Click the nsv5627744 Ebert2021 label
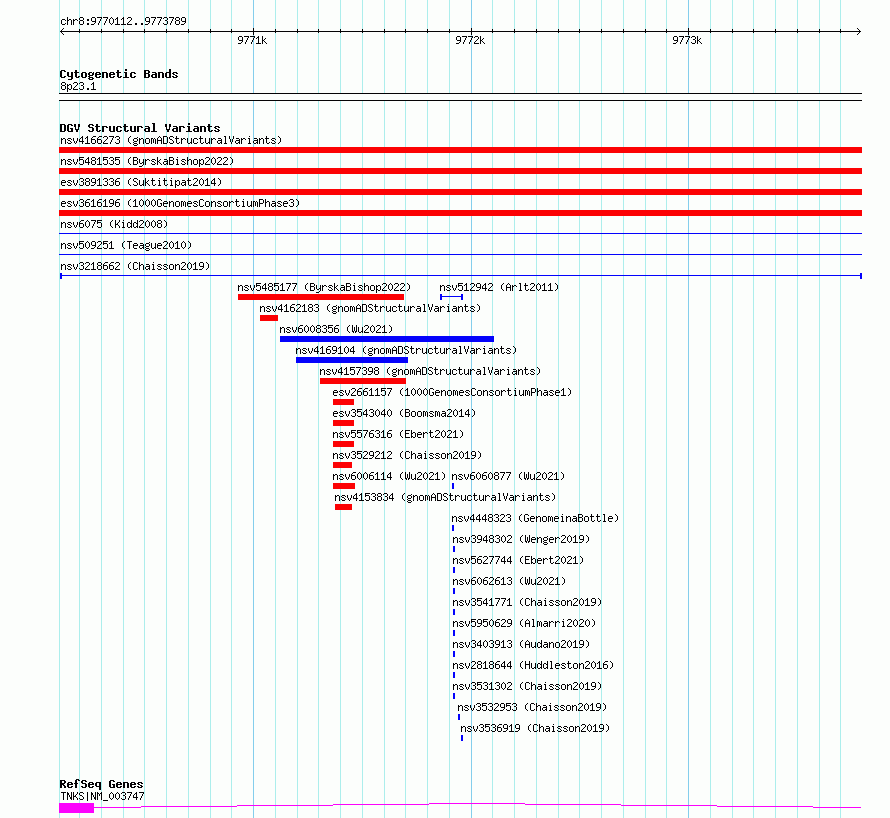The width and height of the screenshot is (890, 818). [518, 560]
